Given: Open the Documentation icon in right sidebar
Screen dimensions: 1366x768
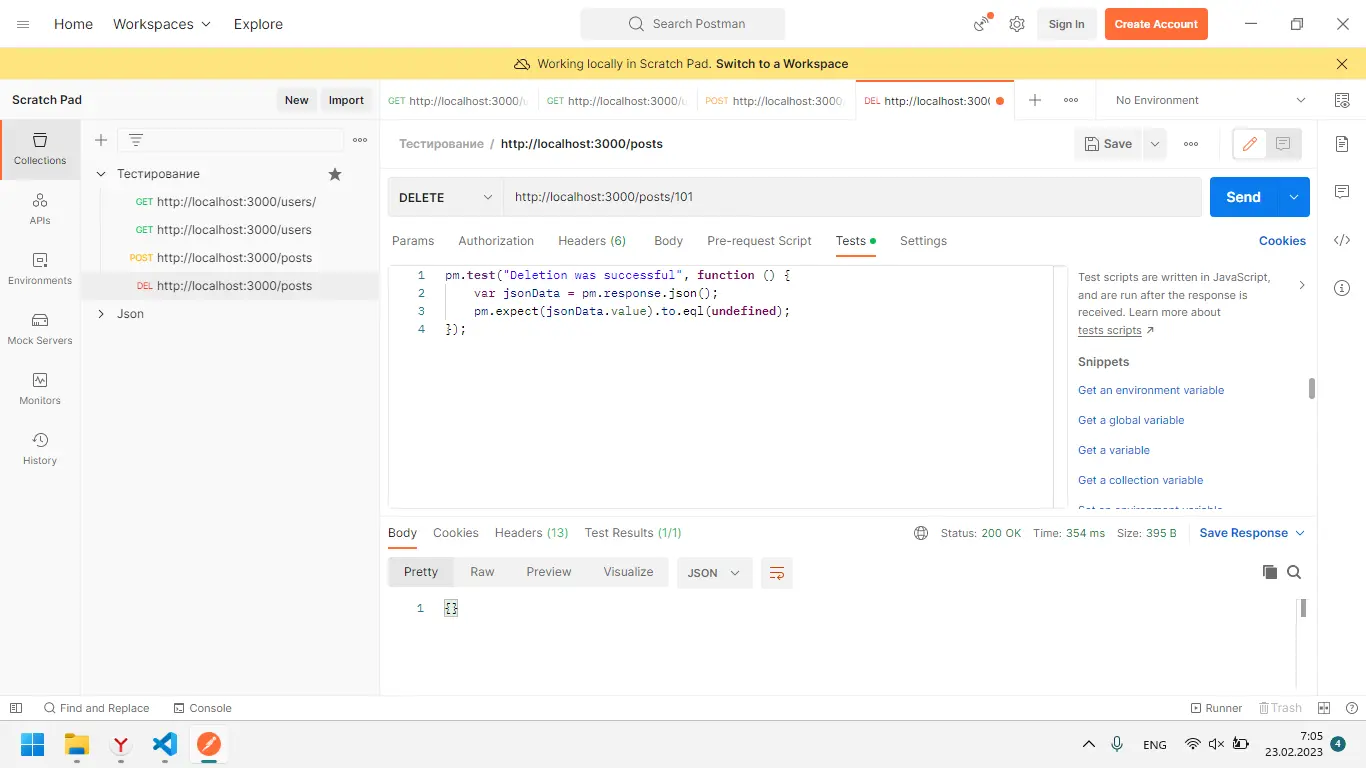Looking at the screenshot, I should tap(1342, 144).
